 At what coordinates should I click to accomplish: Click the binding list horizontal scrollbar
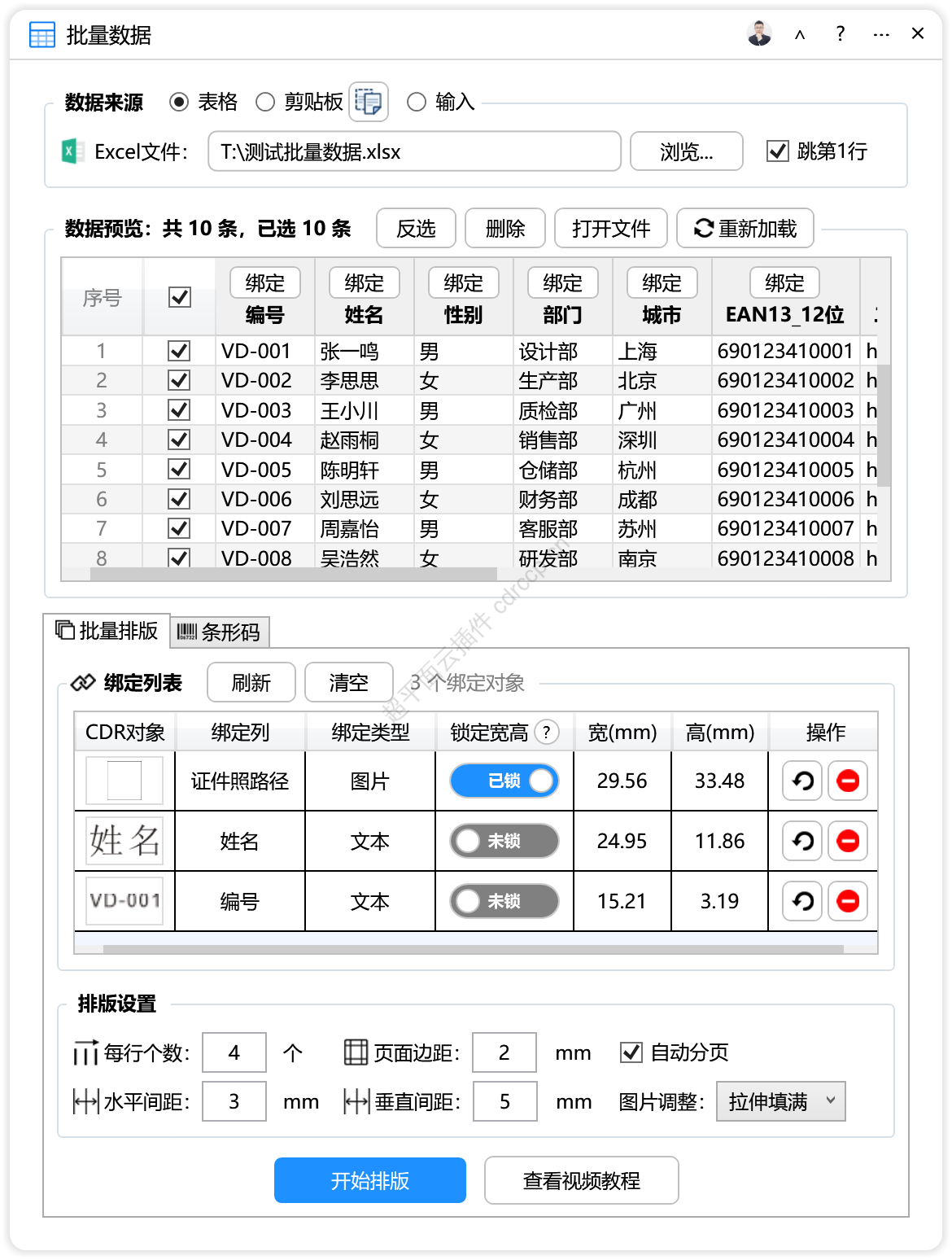click(474, 949)
